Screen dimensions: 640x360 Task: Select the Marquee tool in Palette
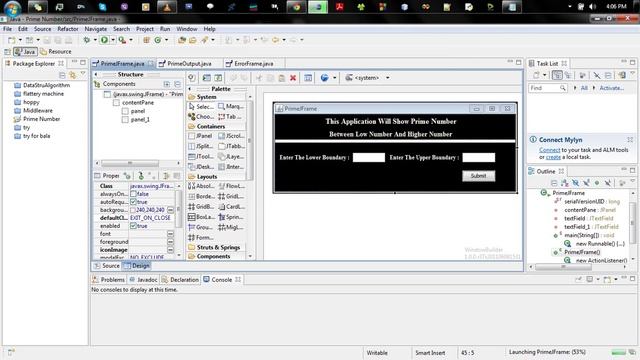(231, 107)
